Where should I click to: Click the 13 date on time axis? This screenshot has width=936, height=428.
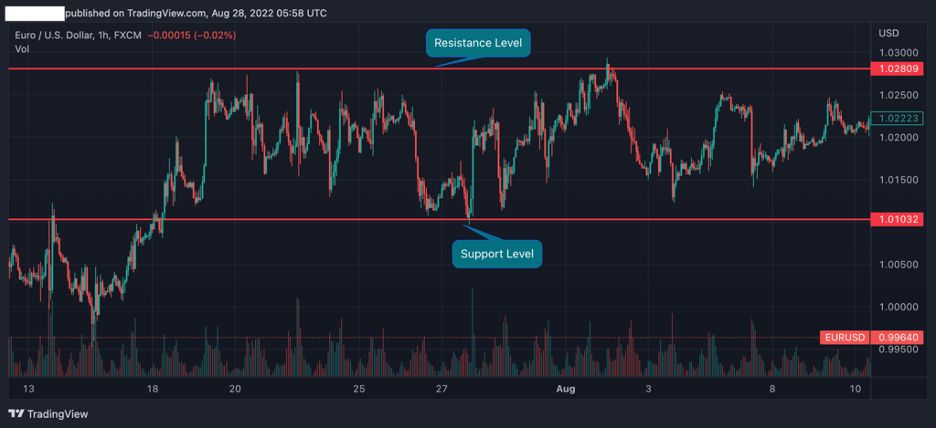pos(28,389)
